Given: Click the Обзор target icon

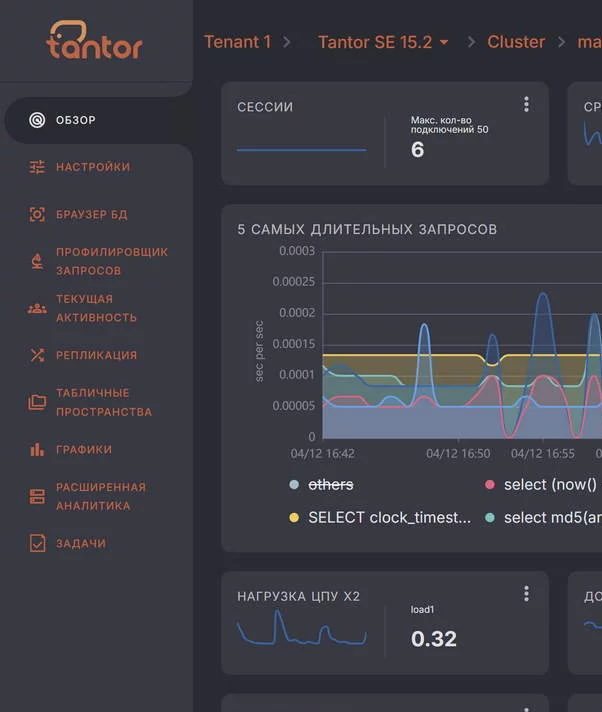Looking at the screenshot, I should click(37, 120).
